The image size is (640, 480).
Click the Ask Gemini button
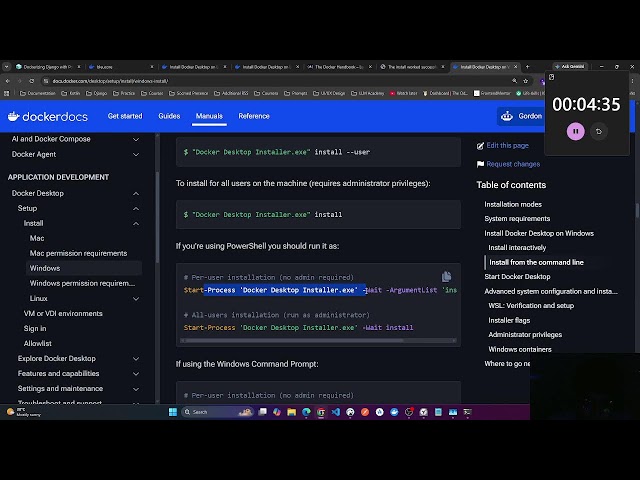tap(570, 67)
